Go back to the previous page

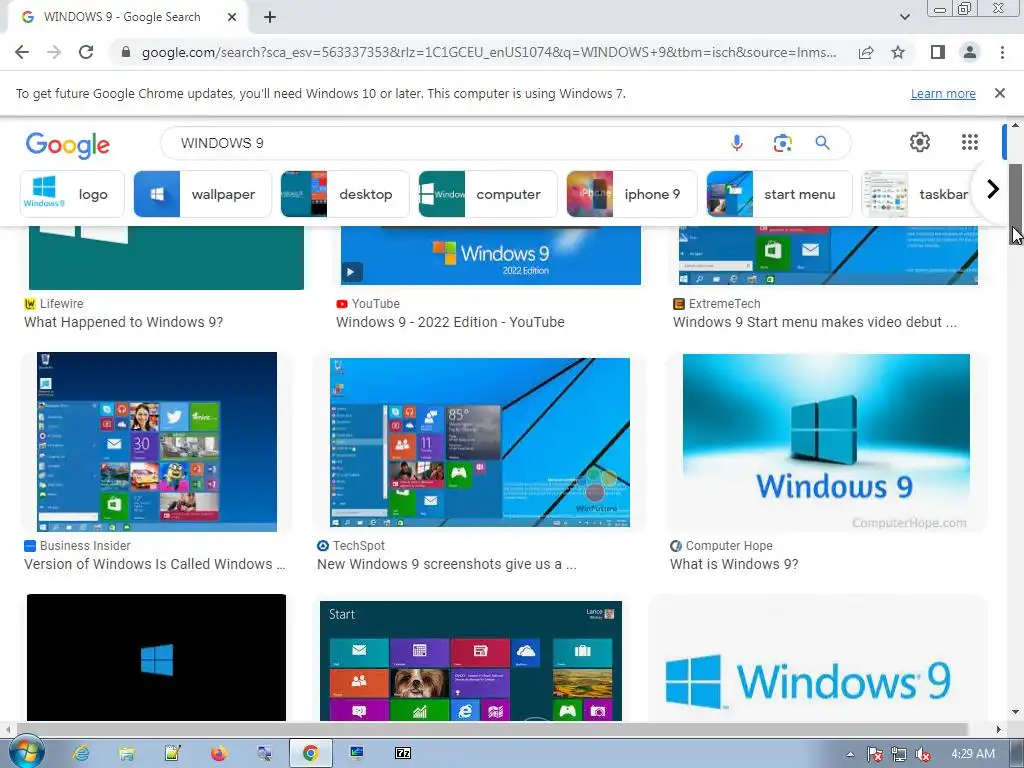pyautogui.click(x=22, y=52)
